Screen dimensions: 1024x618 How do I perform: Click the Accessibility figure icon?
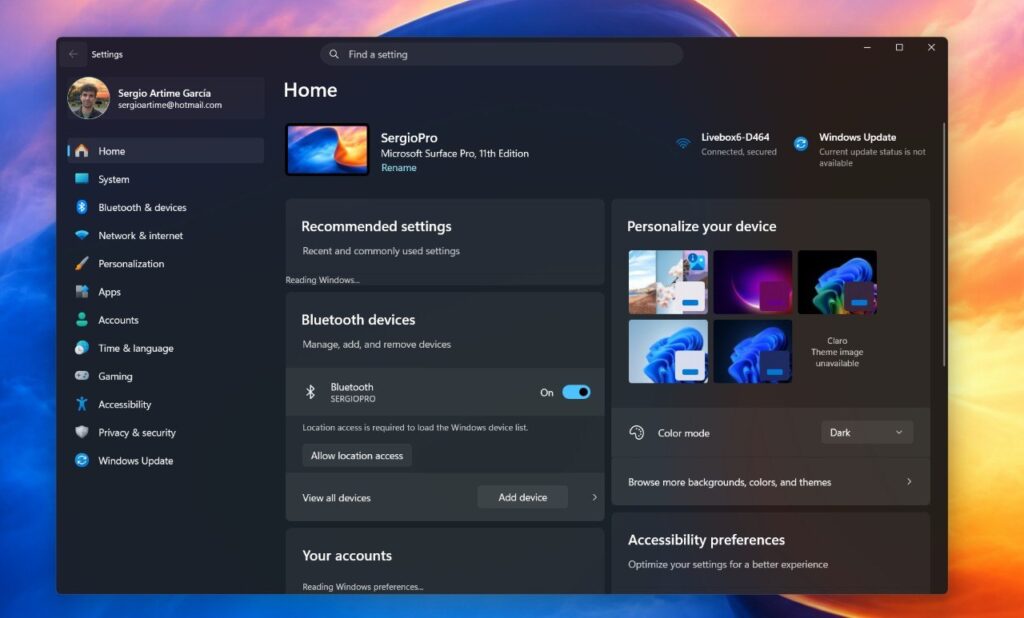pyautogui.click(x=82, y=404)
